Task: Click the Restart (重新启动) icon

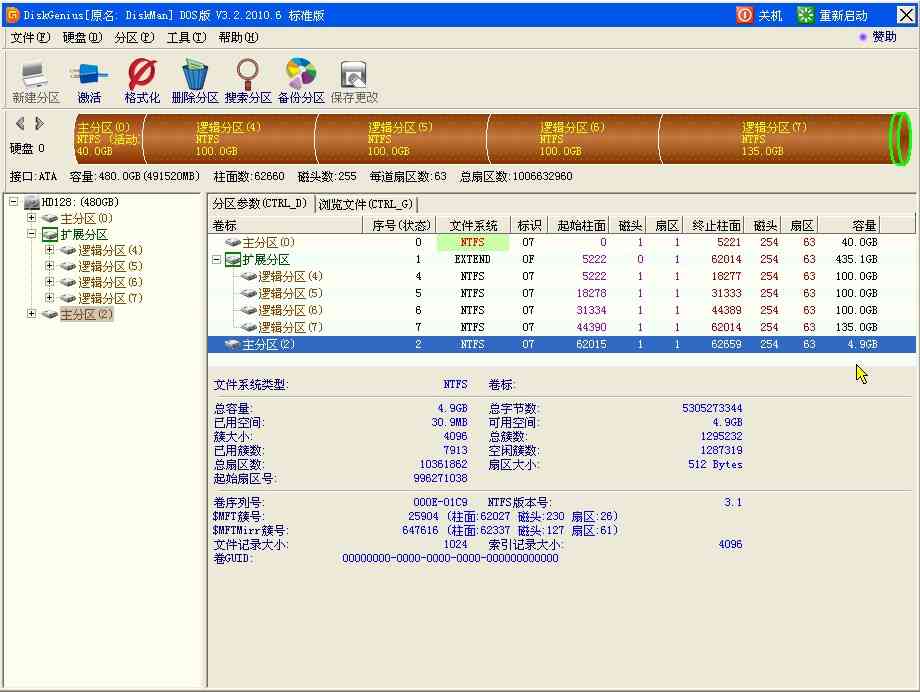Action: tap(805, 15)
